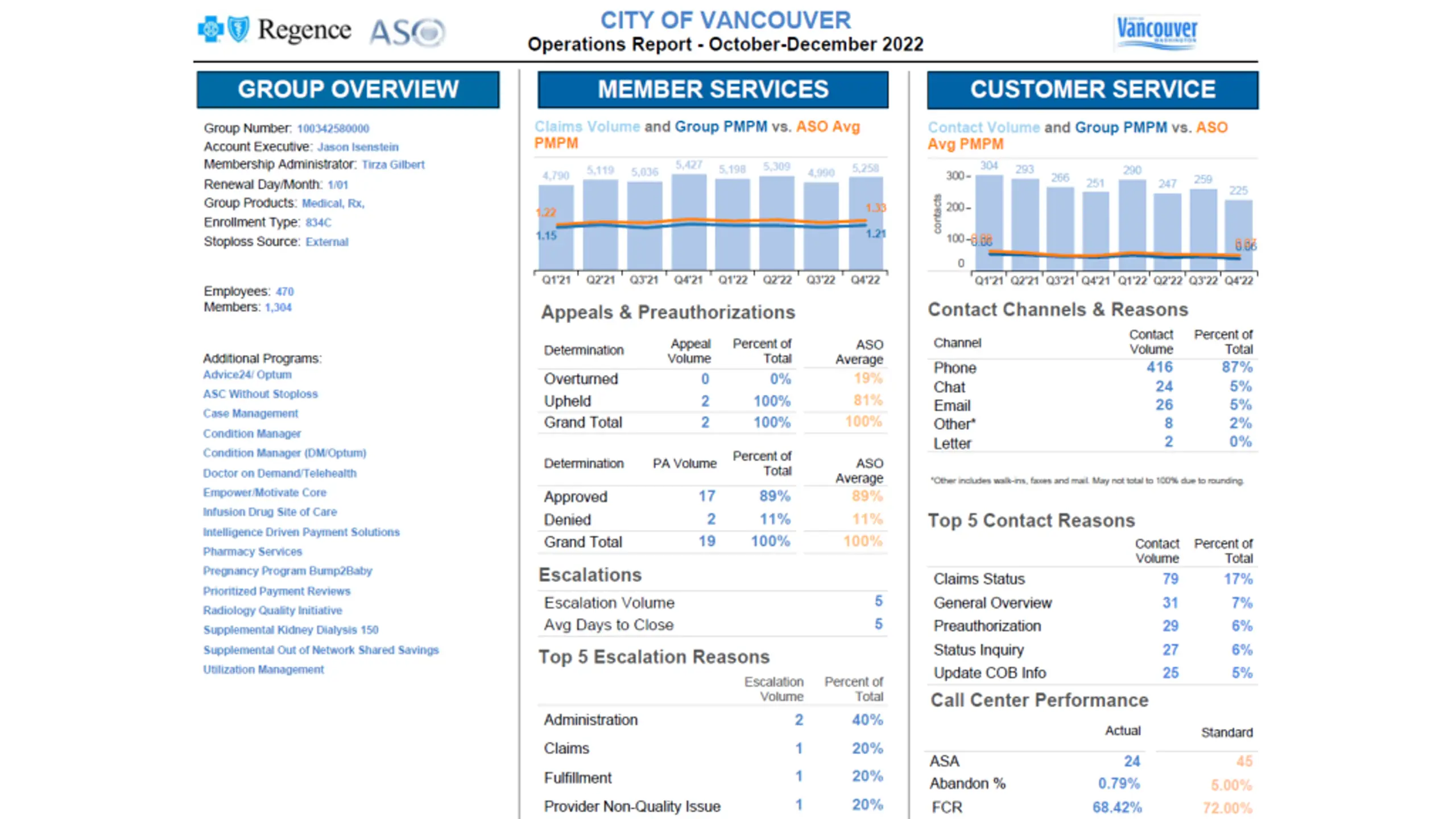Click the Phone channel contact volume 416
Image resolution: width=1456 pixels, height=819 pixels.
pyautogui.click(x=1159, y=367)
